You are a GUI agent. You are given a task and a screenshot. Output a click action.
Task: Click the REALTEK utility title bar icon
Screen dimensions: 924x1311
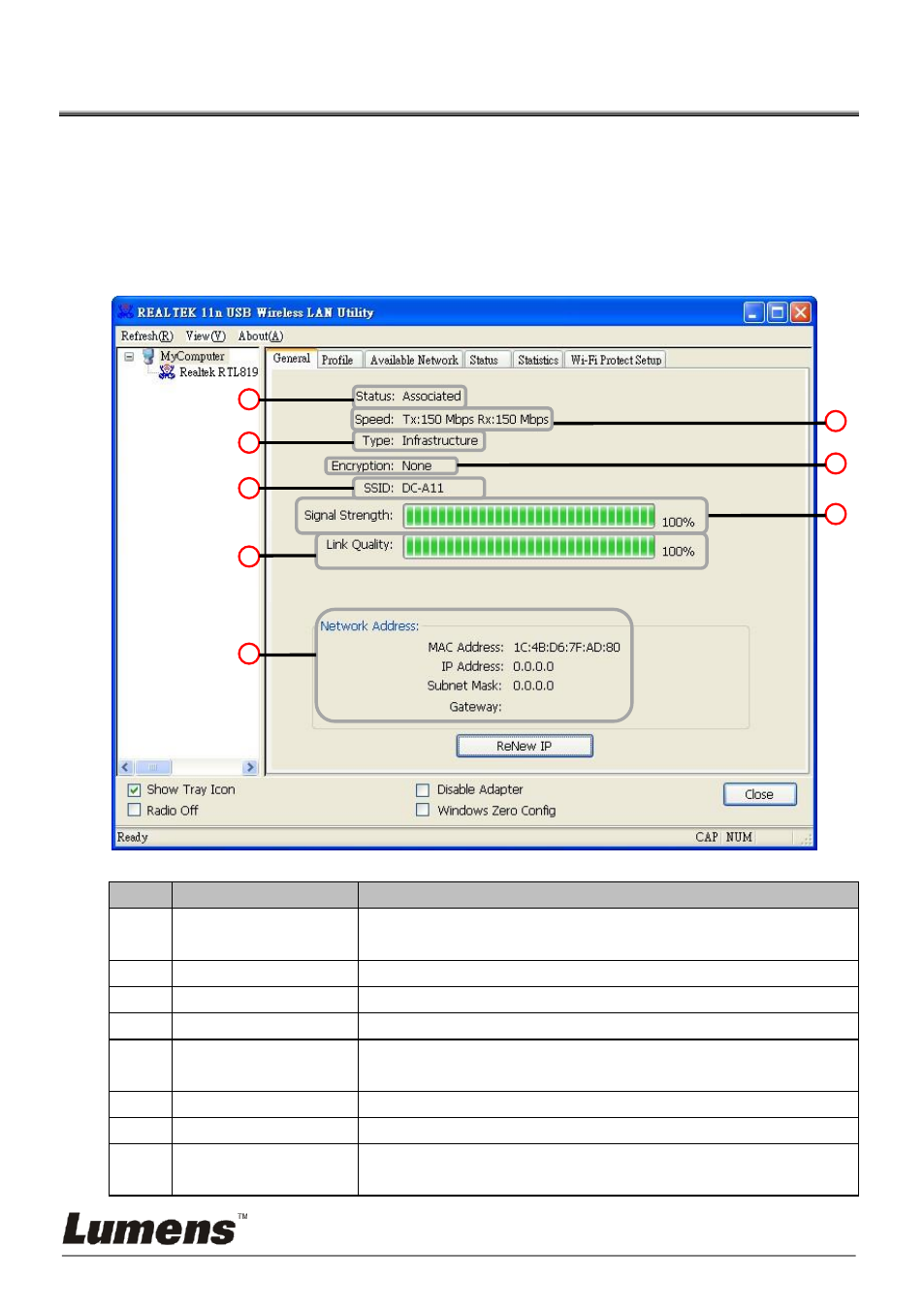pyautogui.click(x=125, y=311)
